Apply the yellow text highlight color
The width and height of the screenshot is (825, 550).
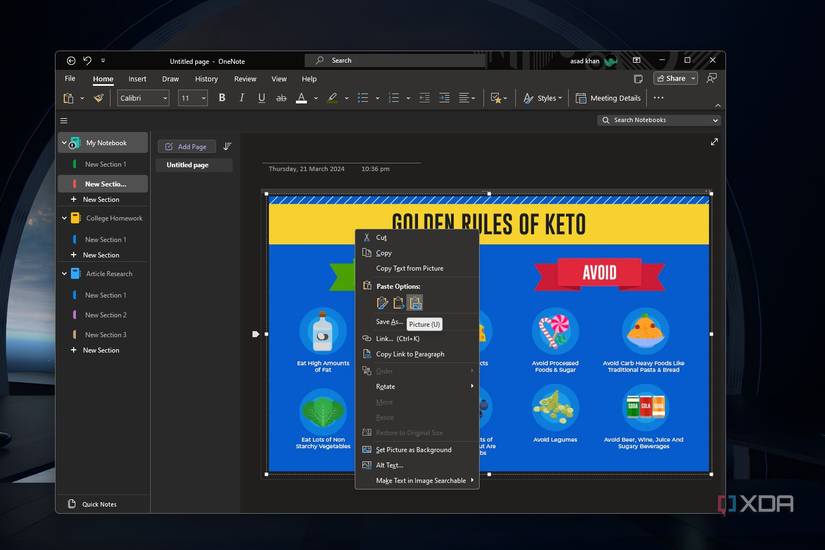coord(333,98)
